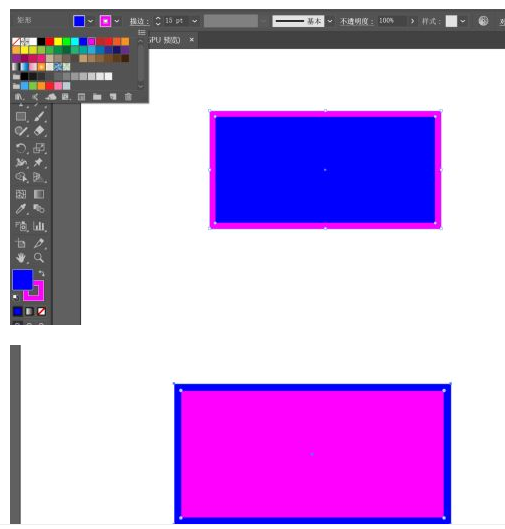Click the opacity 100% input field
Screen dimensions: 505x529
pyautogui.click(x=392, y=21)
